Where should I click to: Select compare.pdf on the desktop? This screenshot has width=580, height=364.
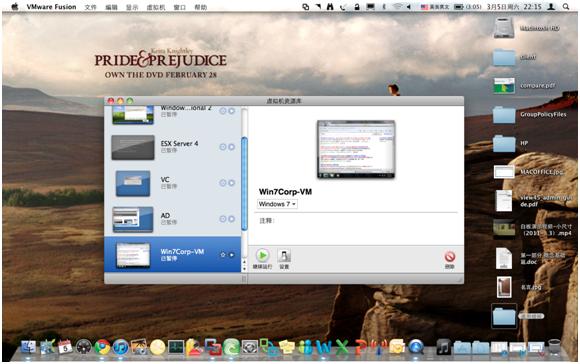[x=504, y=86]
